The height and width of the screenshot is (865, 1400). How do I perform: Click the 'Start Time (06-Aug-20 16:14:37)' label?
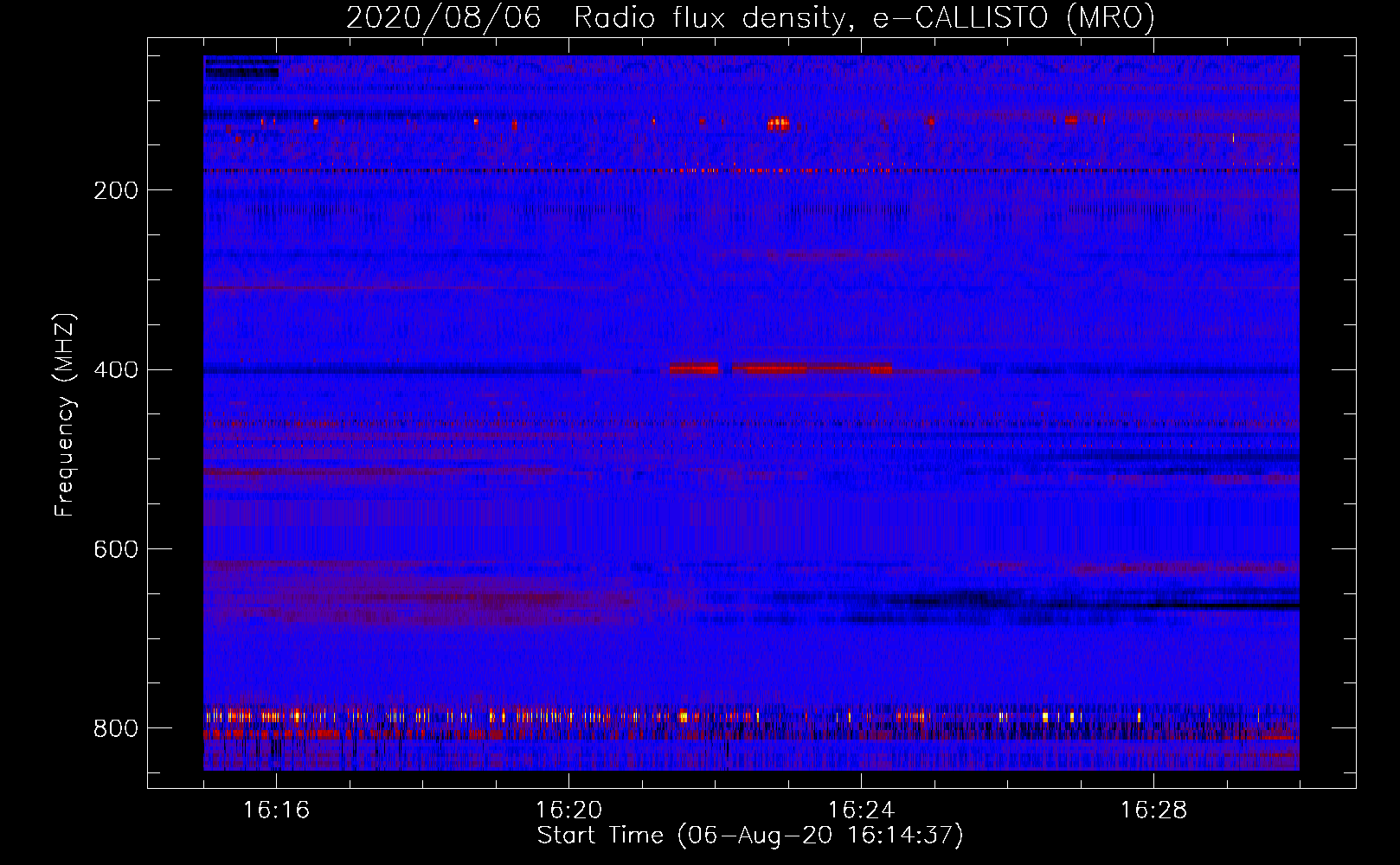point(750,836)
